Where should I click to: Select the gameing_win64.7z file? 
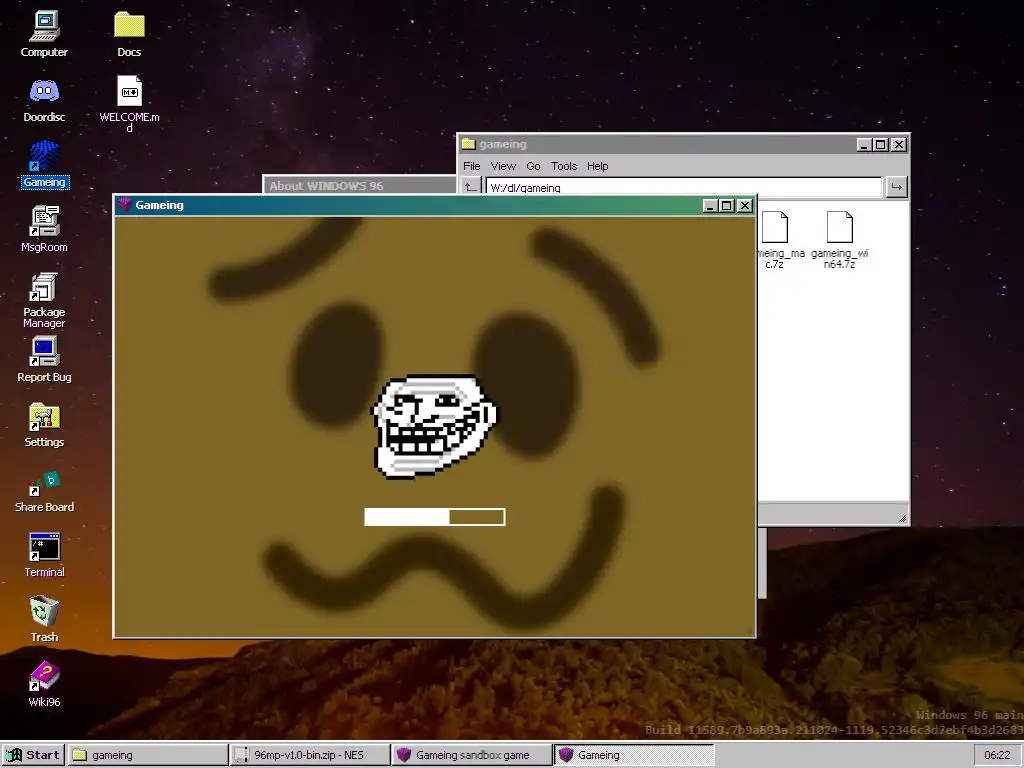[840, 240]
